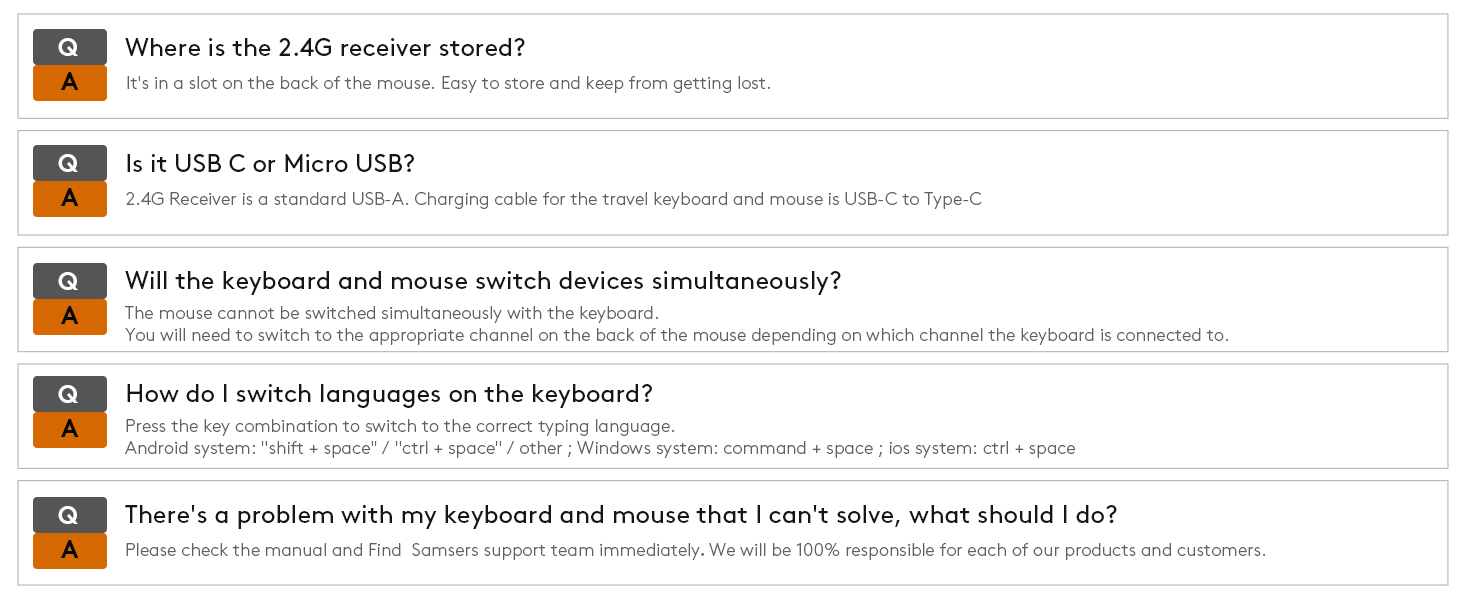Click the Q badge for unsolved problem question
Screen dimensions: 1464x600
tap(69, 515)
